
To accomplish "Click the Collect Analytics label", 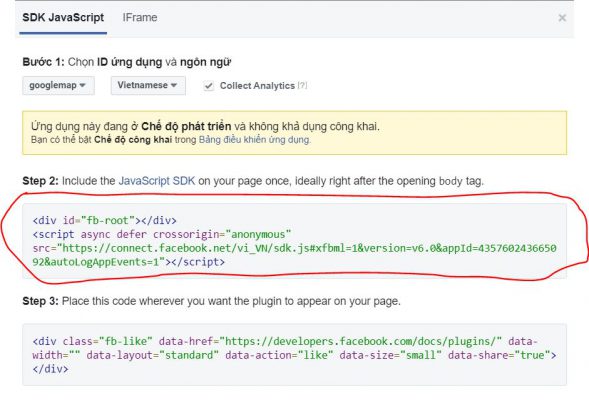I will pos(257,86).
